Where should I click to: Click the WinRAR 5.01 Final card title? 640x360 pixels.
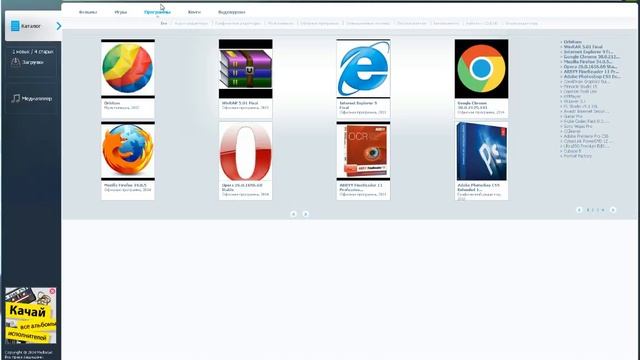point(240,103)
